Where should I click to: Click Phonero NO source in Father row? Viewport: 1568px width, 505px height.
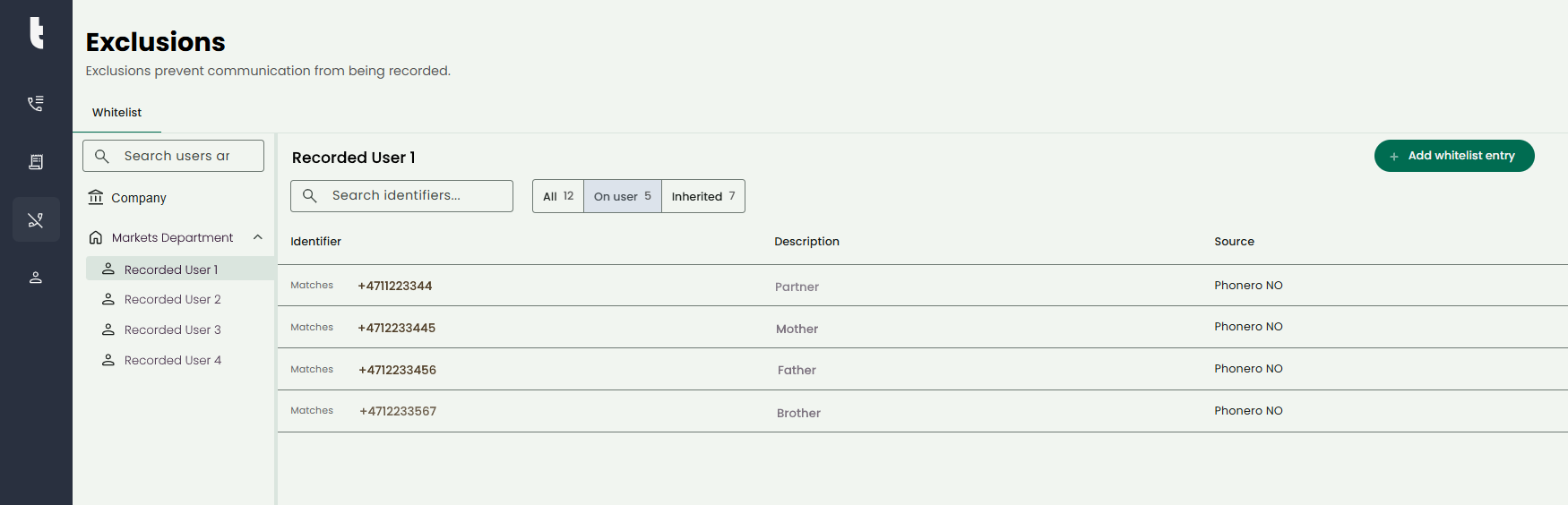(x=1248, y=369)
